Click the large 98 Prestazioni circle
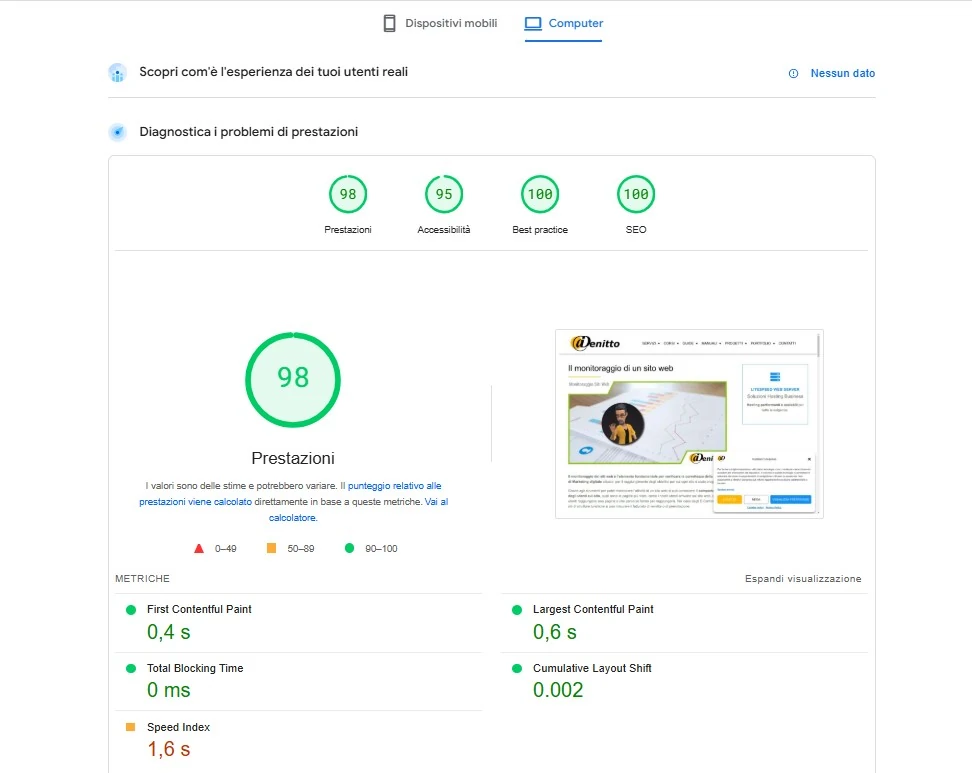The height and width of the screenshot is (773, 972). [x=292, y=379]
